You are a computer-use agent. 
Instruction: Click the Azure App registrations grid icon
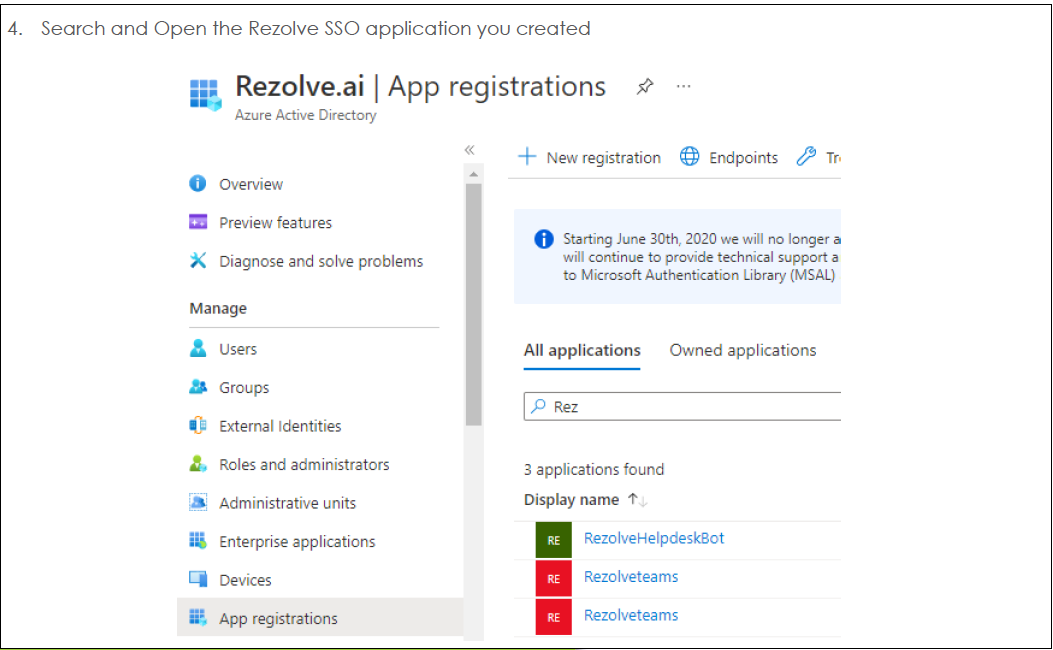click(x=205, y=94)
